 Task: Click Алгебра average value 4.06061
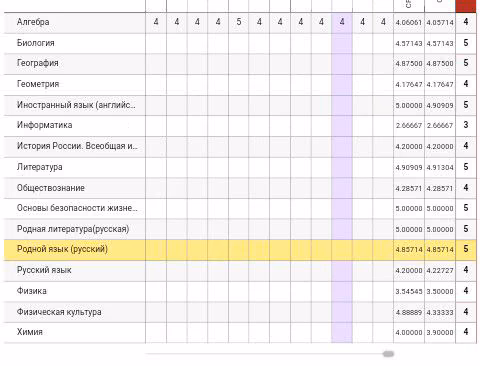tap(409, 23)
